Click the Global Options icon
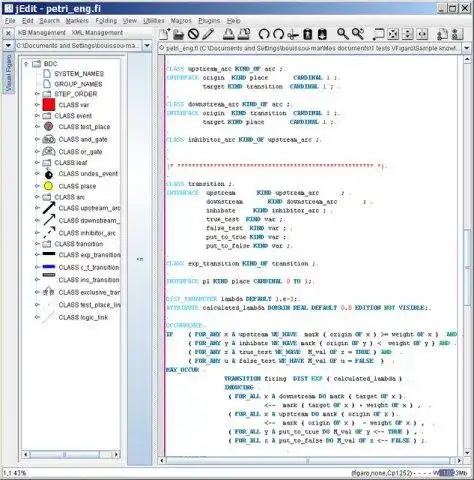 pos(457,34)
